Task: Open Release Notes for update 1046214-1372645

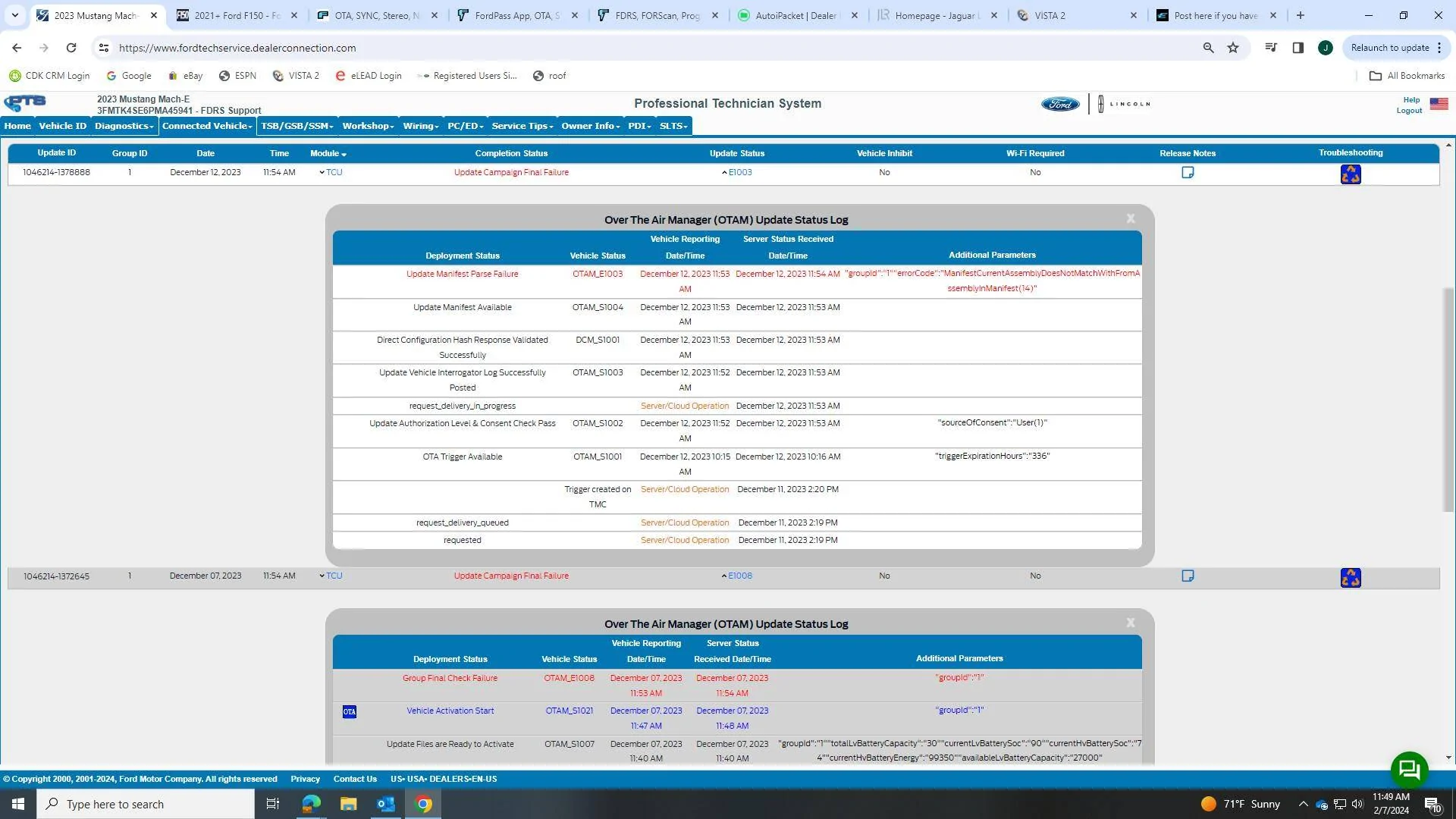Action: (x=1188, y=576)
